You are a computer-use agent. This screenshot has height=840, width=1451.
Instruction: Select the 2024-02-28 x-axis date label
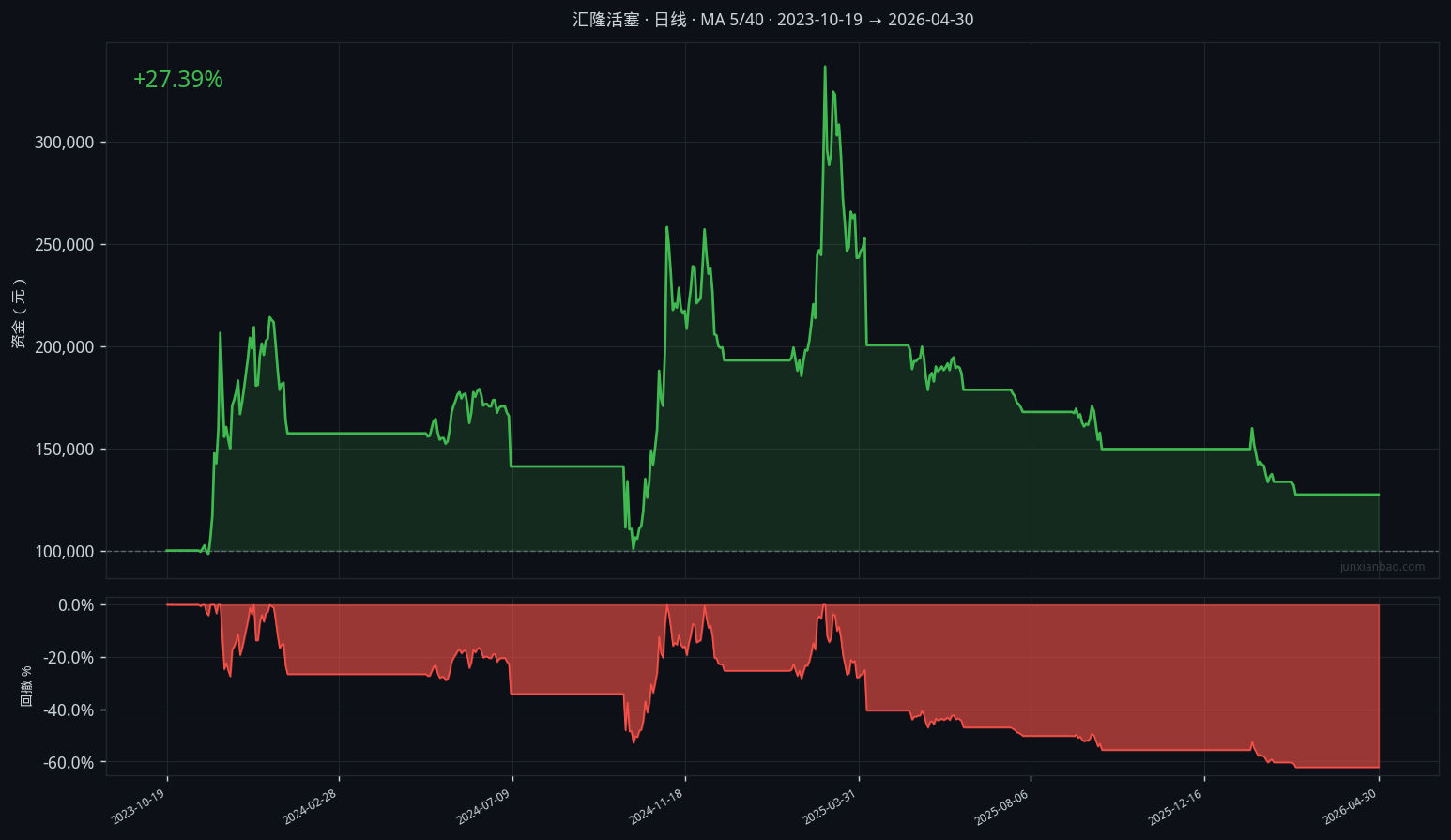pyautogui.click(x=310, y=807)
